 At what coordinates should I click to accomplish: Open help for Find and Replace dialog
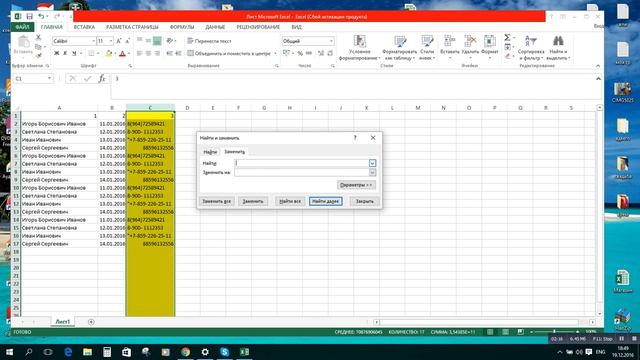click(x=355, y=138)
